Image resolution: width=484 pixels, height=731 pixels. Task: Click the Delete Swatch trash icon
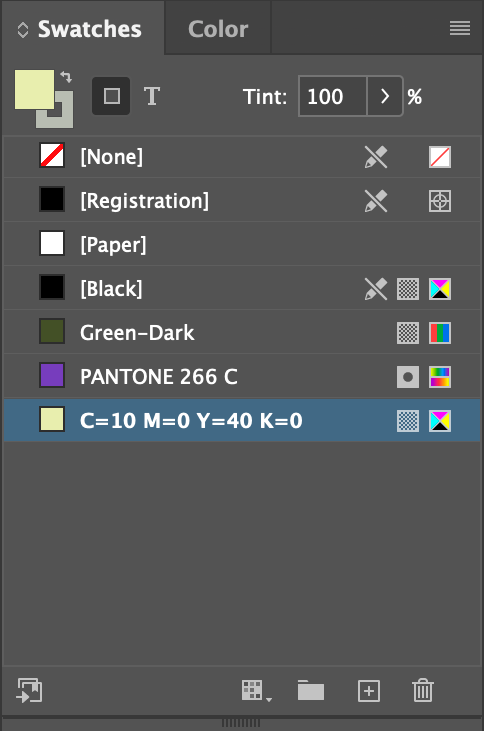[x=423, y=690]
